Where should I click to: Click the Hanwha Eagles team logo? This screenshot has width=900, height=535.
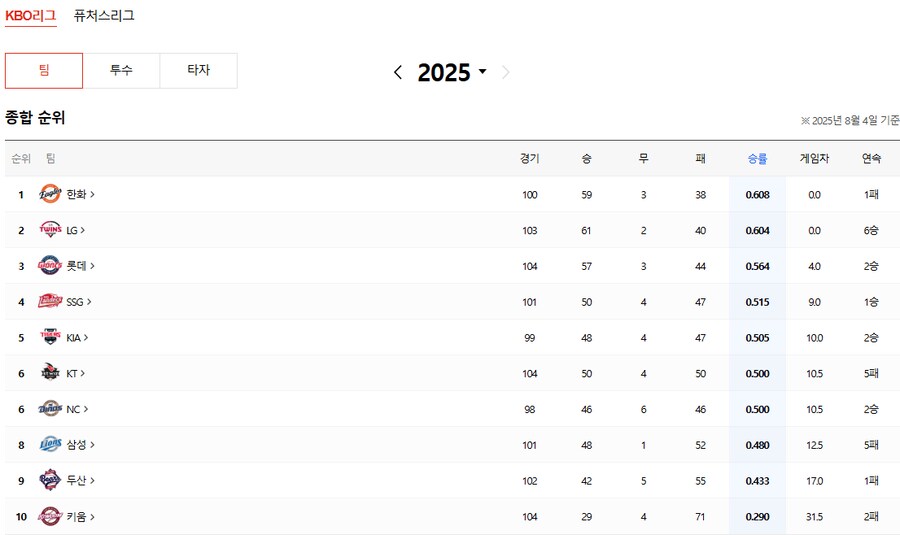[50, 194]
